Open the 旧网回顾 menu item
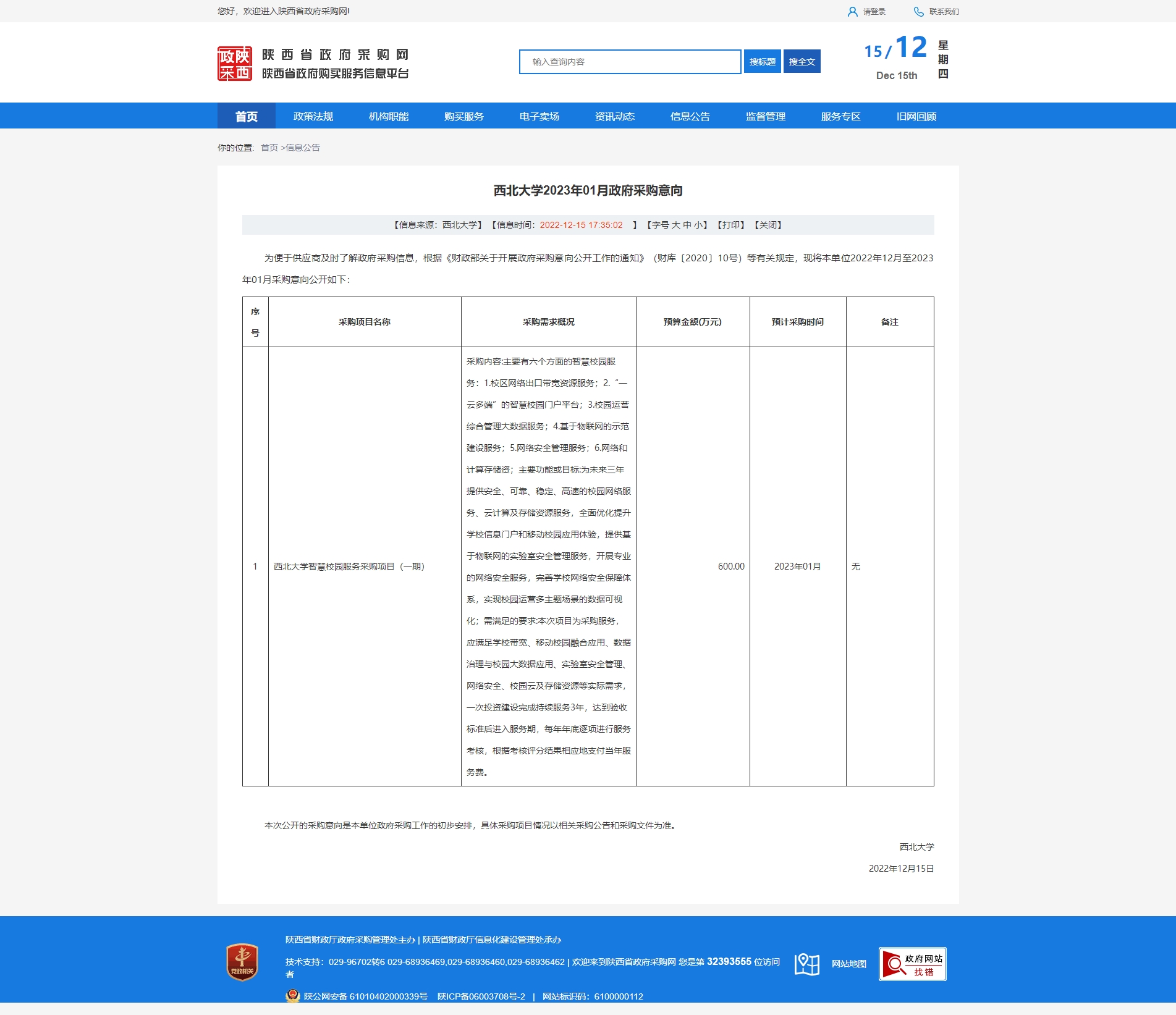The image size is (1176, 1015). coord(916,117)
